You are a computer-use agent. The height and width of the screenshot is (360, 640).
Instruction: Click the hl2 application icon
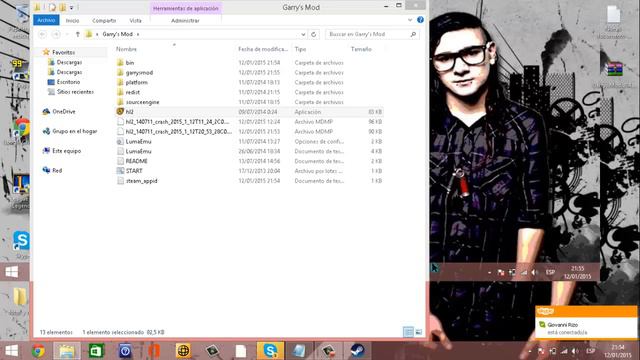[x=120, y=111]
